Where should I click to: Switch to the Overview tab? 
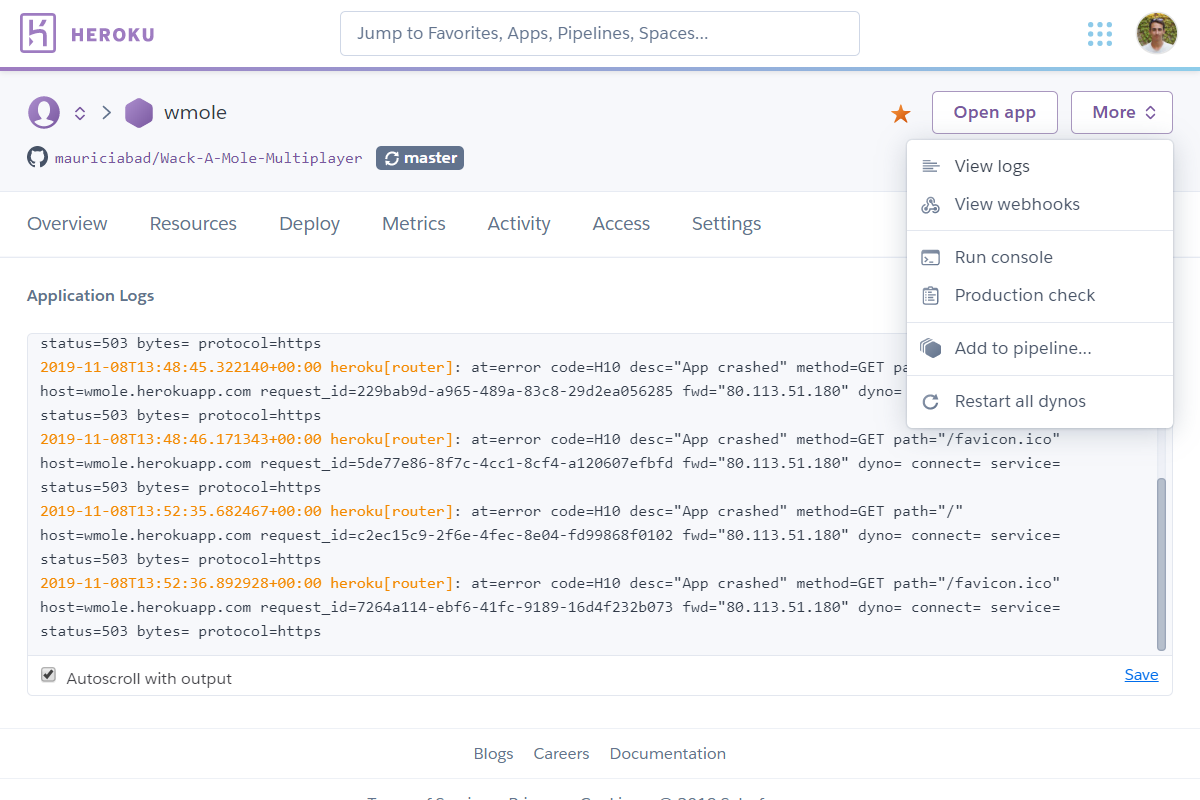click(67, 224)
